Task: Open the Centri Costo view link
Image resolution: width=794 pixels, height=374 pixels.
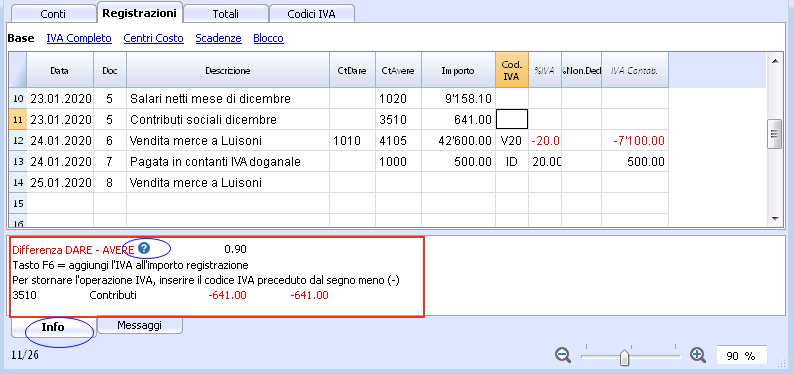Action: (153, 38)
